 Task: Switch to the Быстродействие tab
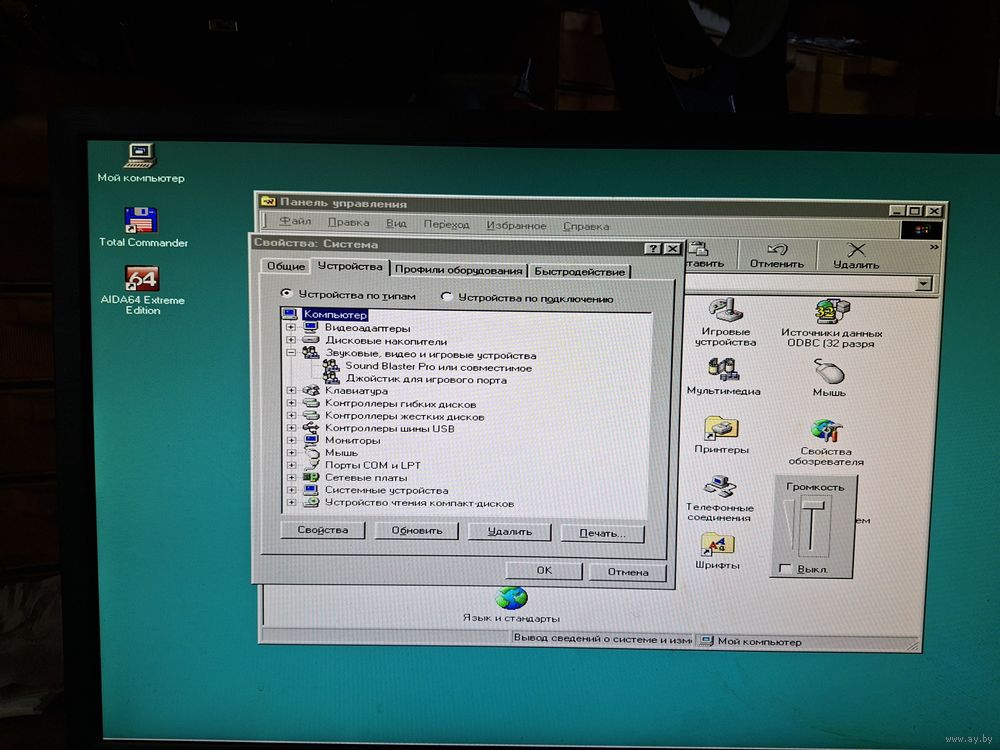(x=579, y=271)
